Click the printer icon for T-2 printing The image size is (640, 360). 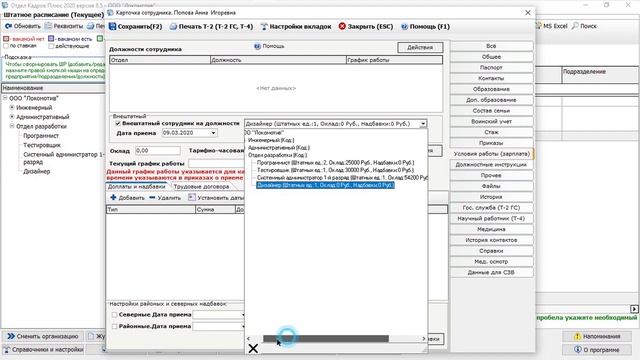173,27
